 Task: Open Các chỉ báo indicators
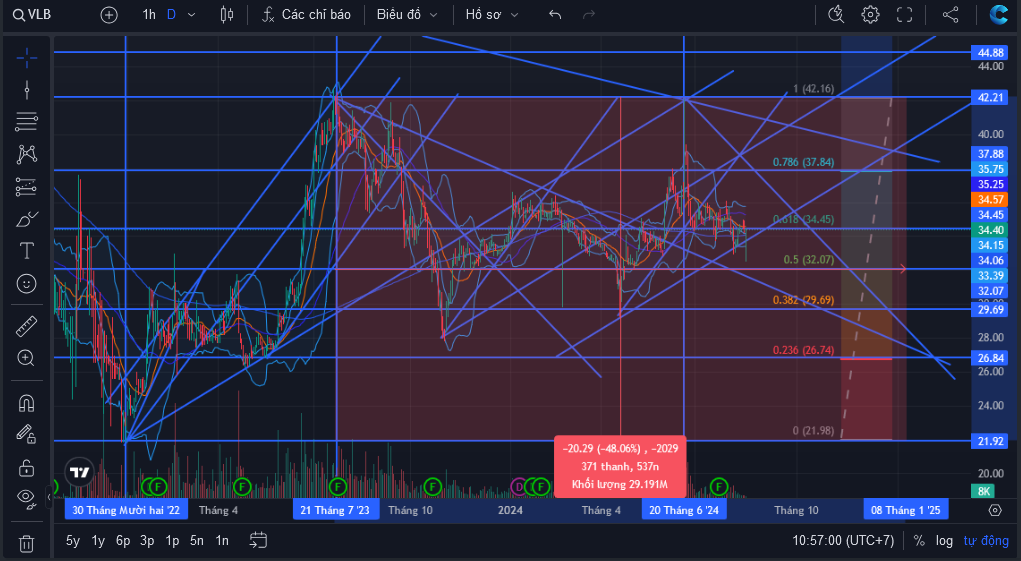pos(306,14)
